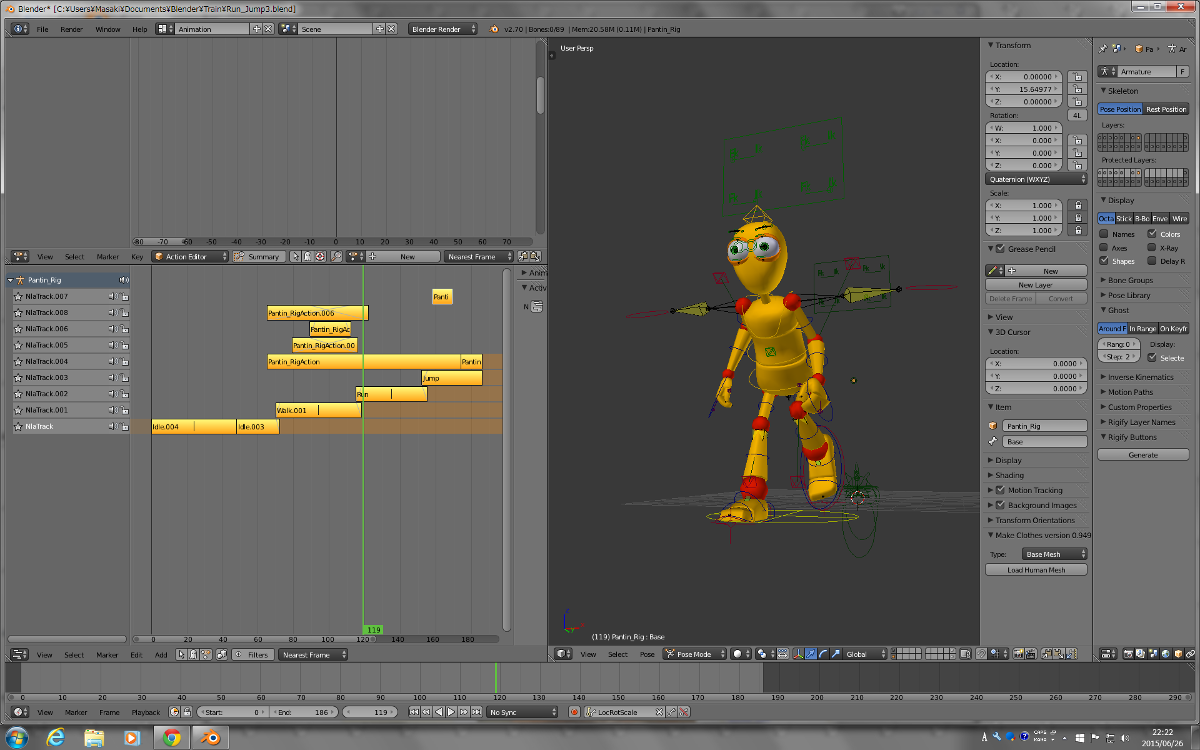
Task: Click the Pantin_Rig mute speaker icon
Action: (x=123, y=280)
